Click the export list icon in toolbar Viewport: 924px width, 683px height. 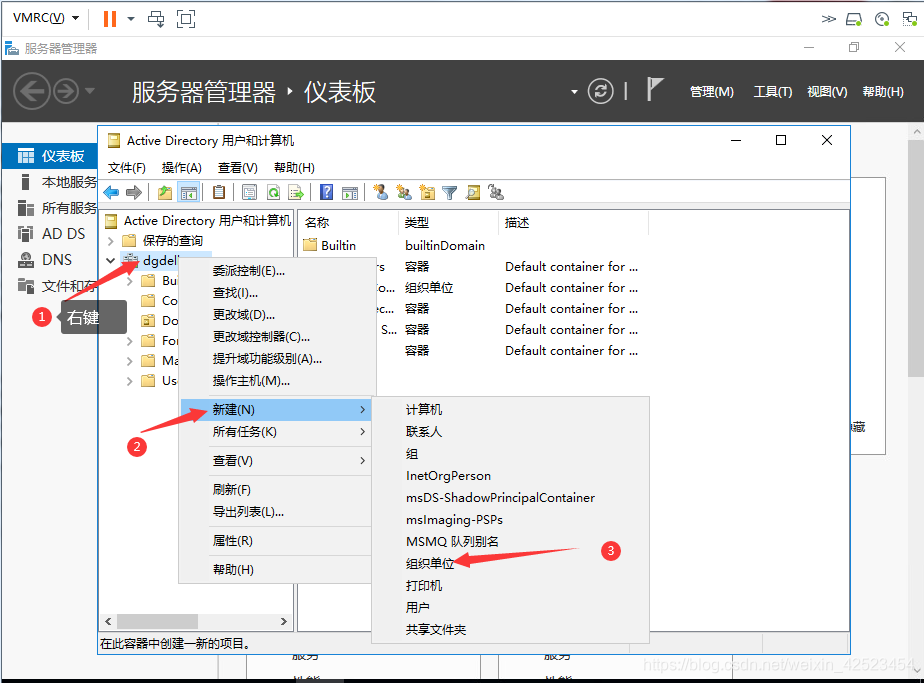coord(296,193)
